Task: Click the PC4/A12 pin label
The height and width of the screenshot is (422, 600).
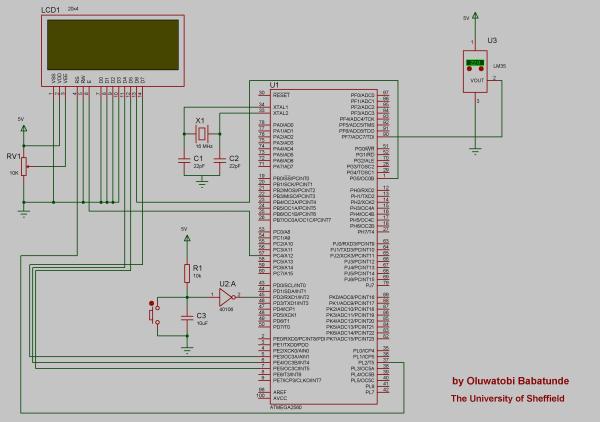Action: pyautogui.click(x=283, y=256)
